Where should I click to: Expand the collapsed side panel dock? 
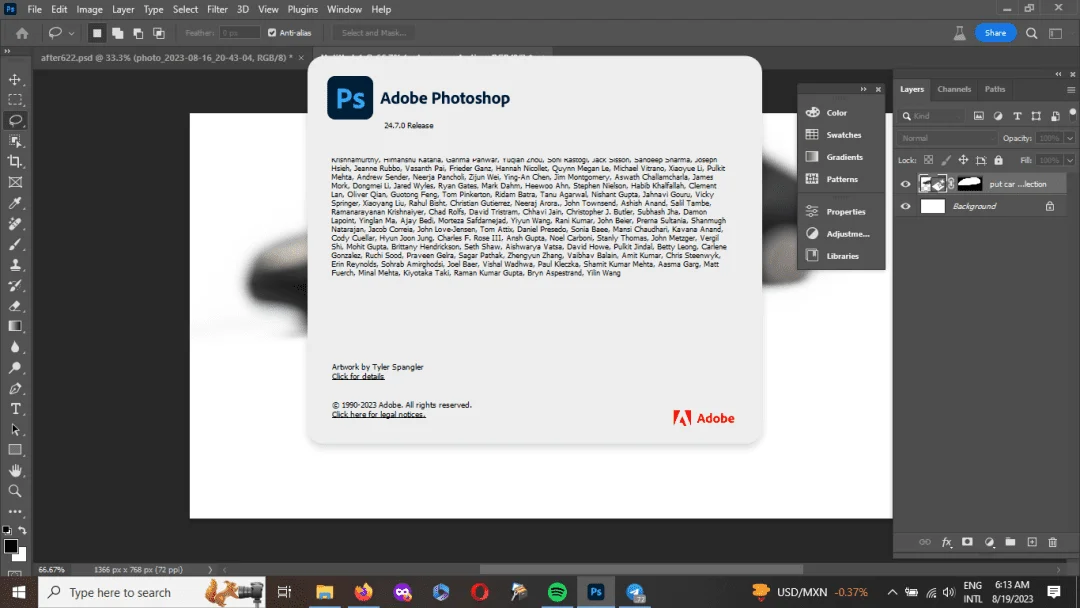tap(863, 89)
